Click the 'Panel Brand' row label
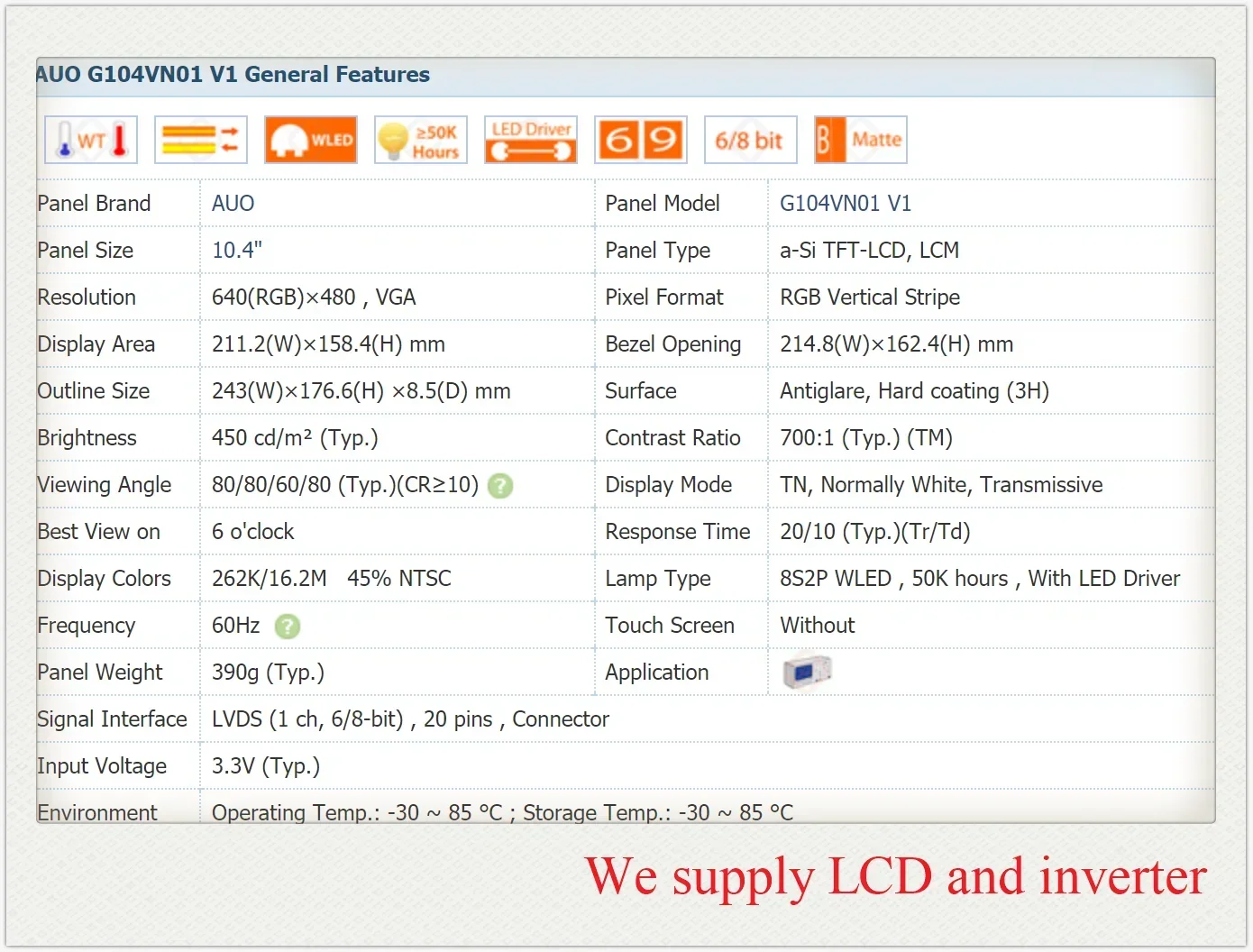Screen dimensions: 1253x952 tap(94, 204)
